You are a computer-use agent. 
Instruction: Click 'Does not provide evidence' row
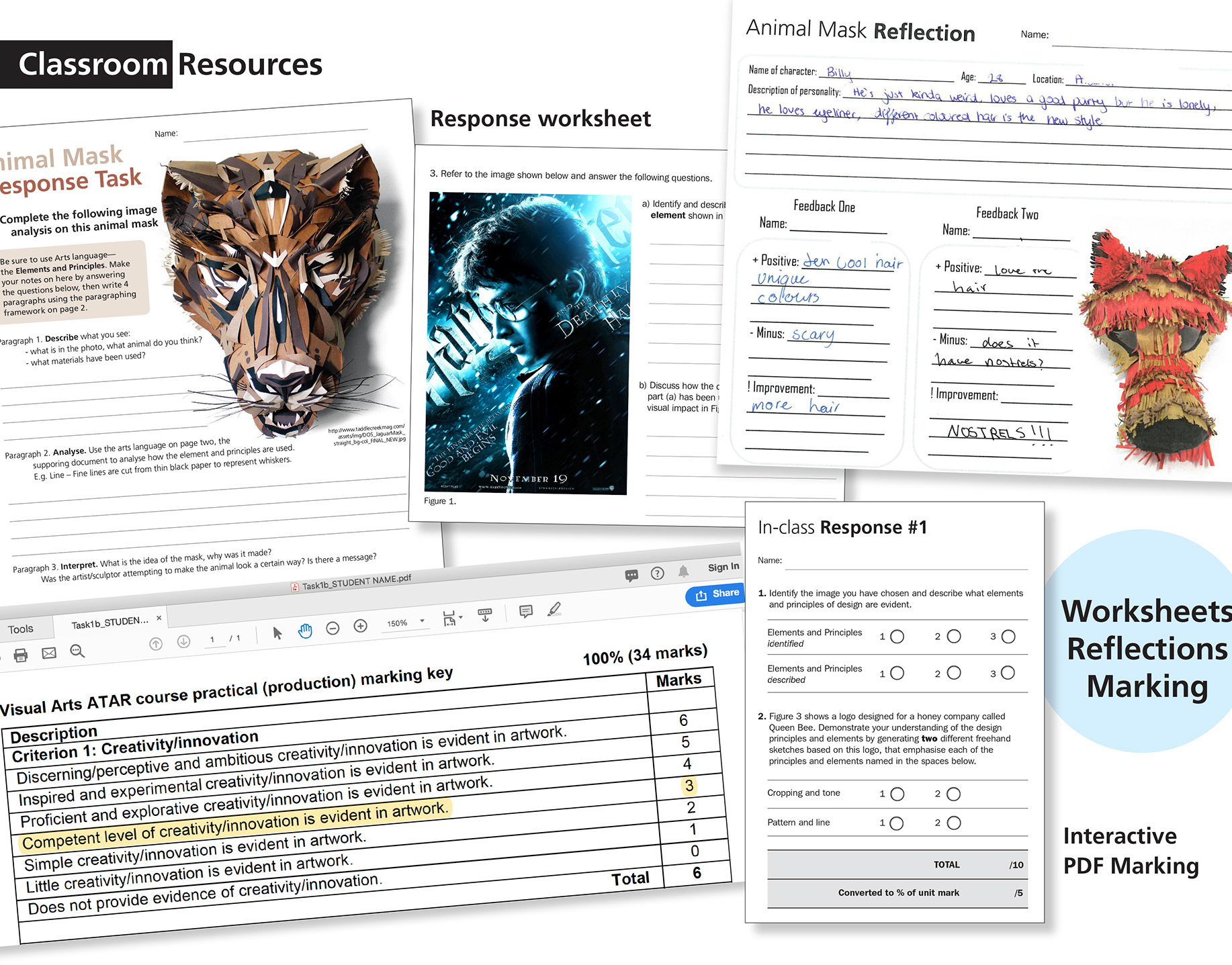(205, 894)
